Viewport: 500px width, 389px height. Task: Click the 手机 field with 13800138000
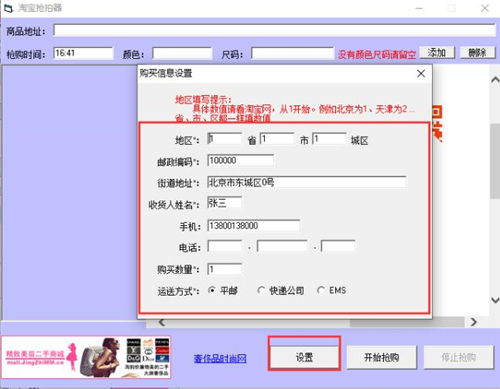[253, 226]
